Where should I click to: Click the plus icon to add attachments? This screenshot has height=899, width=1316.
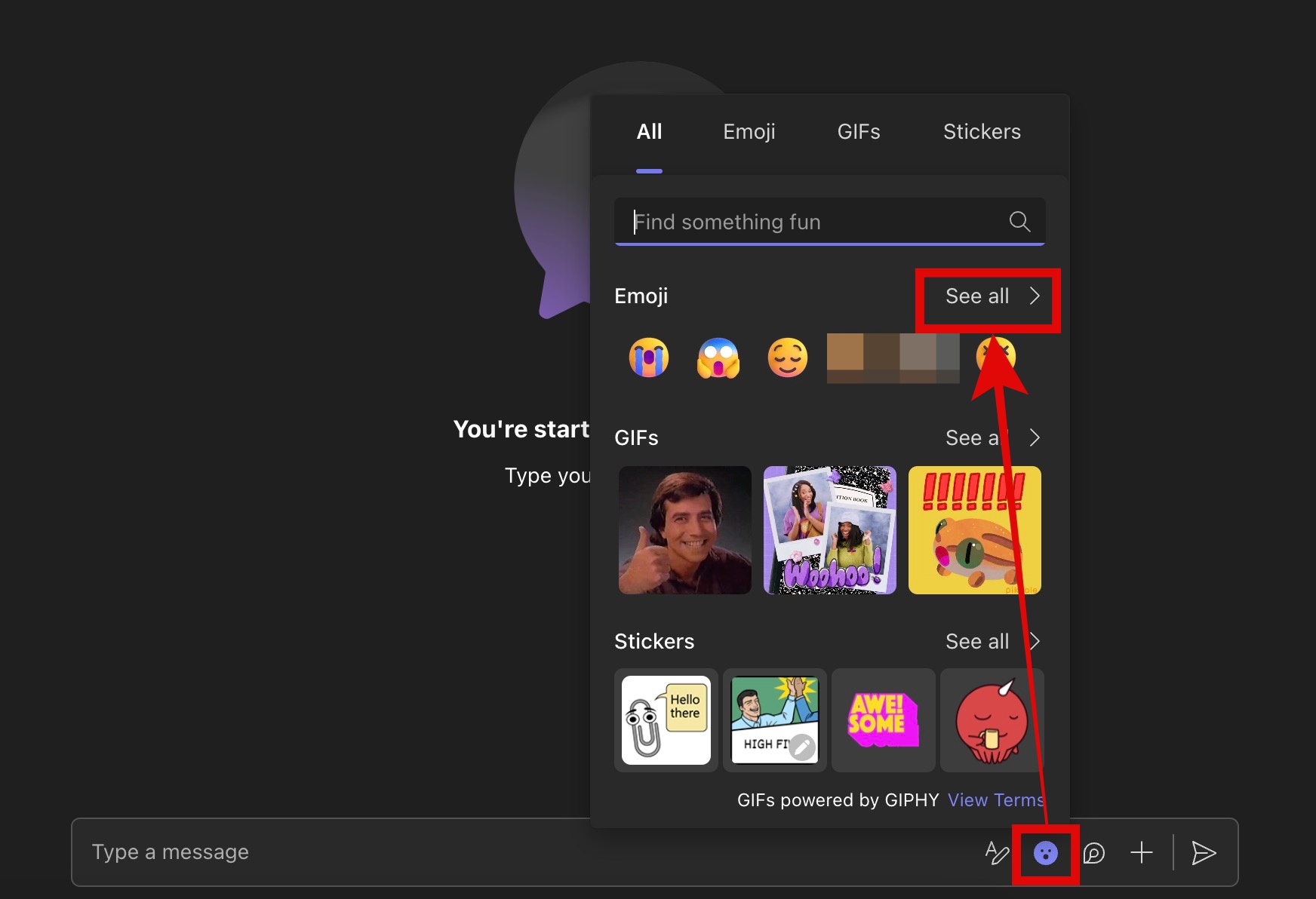pos(1141,852)
